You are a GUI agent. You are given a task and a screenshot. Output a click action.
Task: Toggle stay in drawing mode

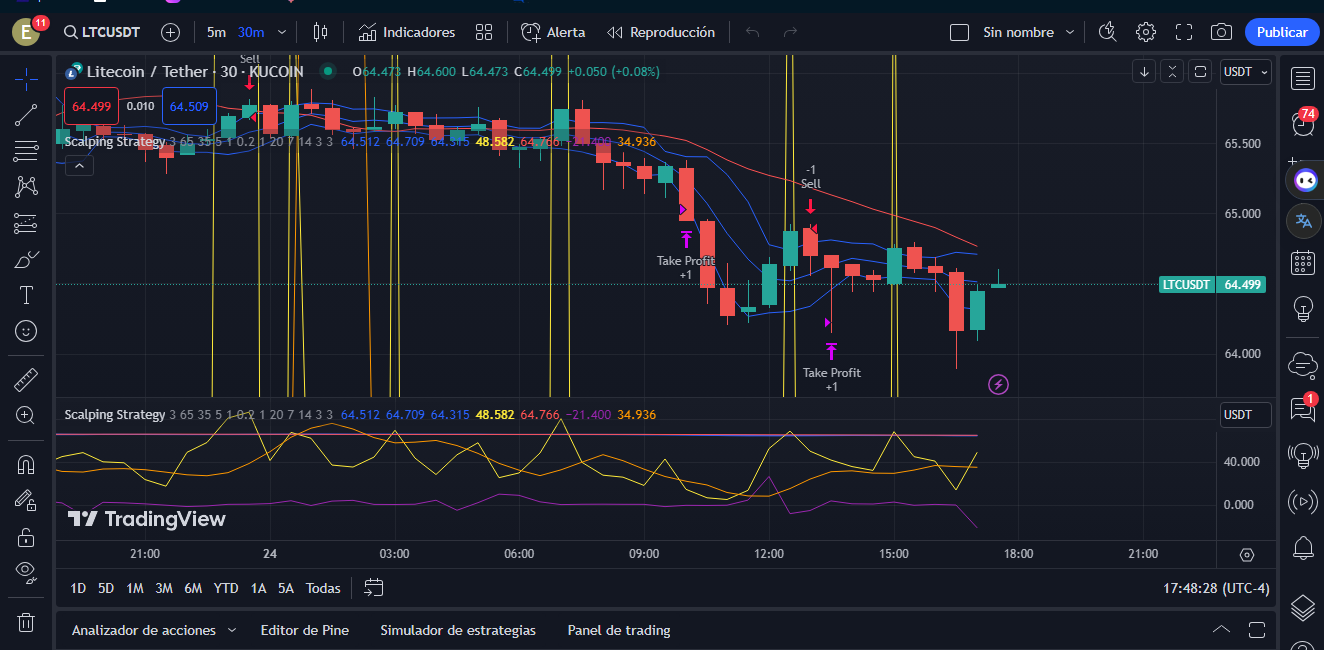click(x=26, y=501)
